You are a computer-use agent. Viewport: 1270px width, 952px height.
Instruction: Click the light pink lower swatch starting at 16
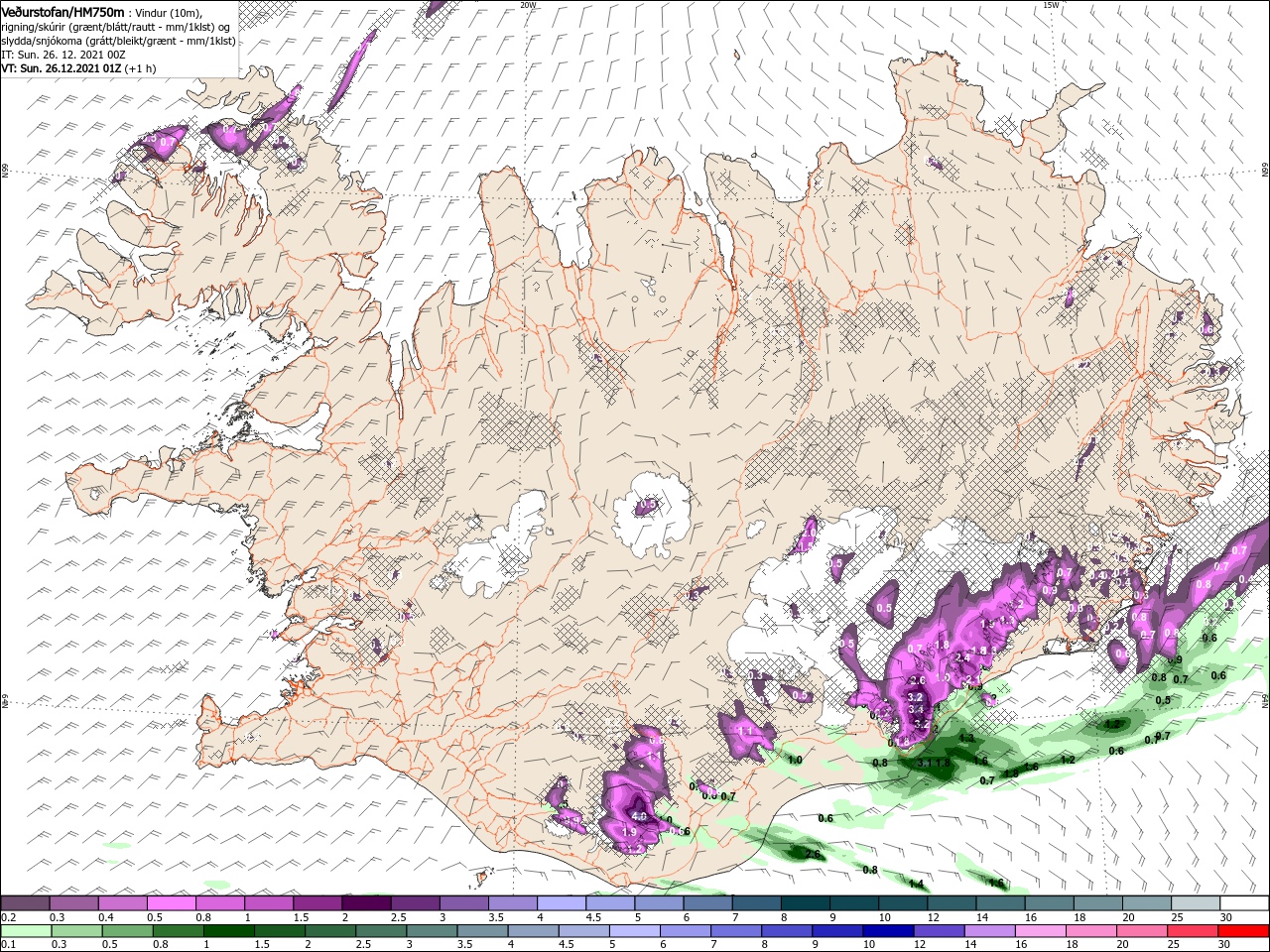pyautogui.click(x=1040, y=931)
